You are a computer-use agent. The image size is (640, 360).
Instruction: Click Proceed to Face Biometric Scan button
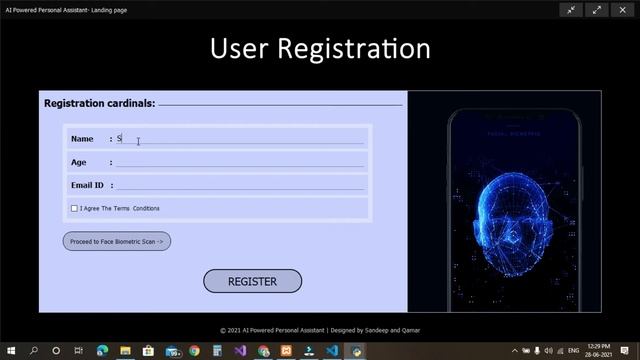[x=117, y=241]
